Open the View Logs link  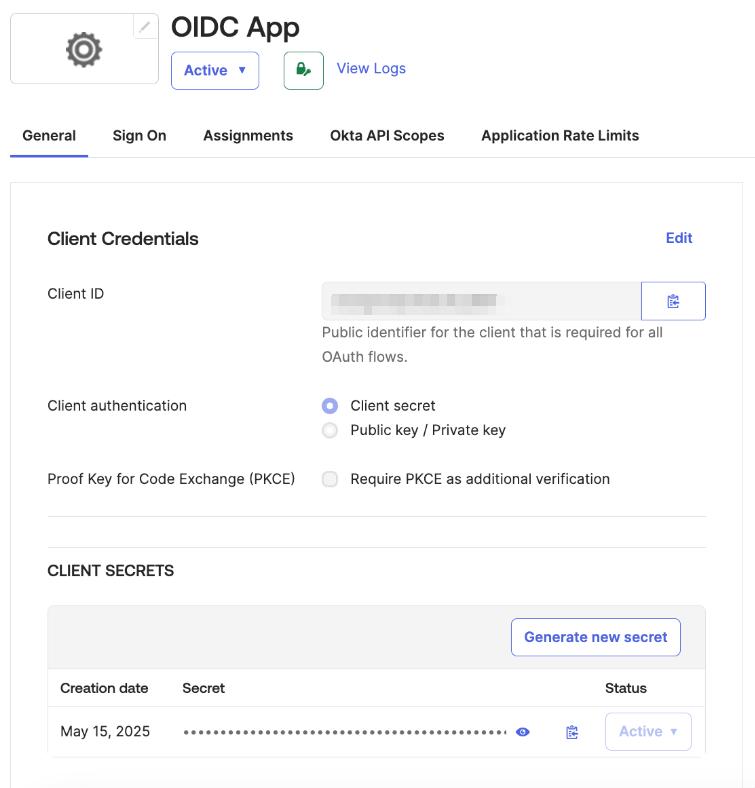tap(371, 68)
